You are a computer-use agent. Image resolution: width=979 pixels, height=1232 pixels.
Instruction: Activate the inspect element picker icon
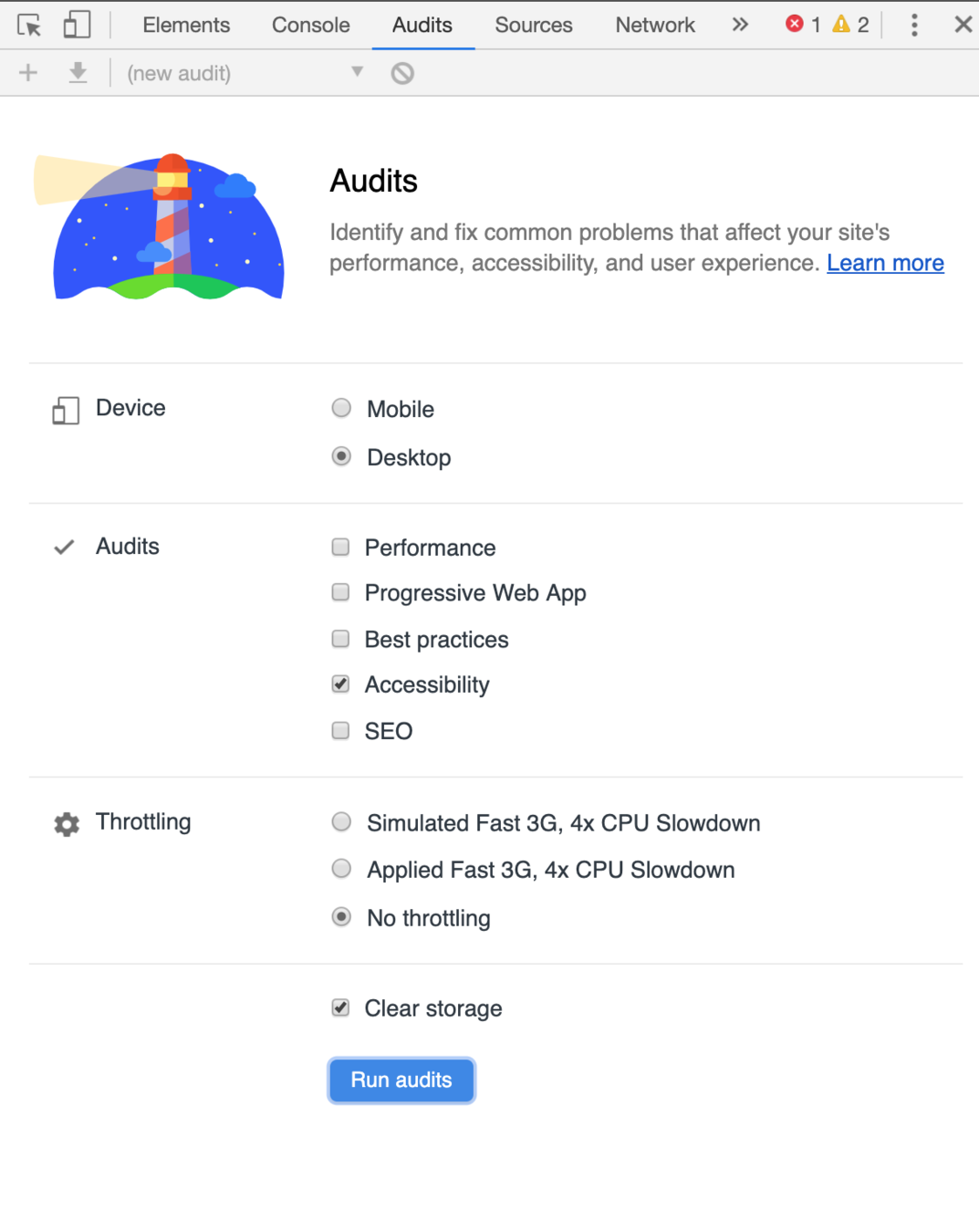coord(29,25)
